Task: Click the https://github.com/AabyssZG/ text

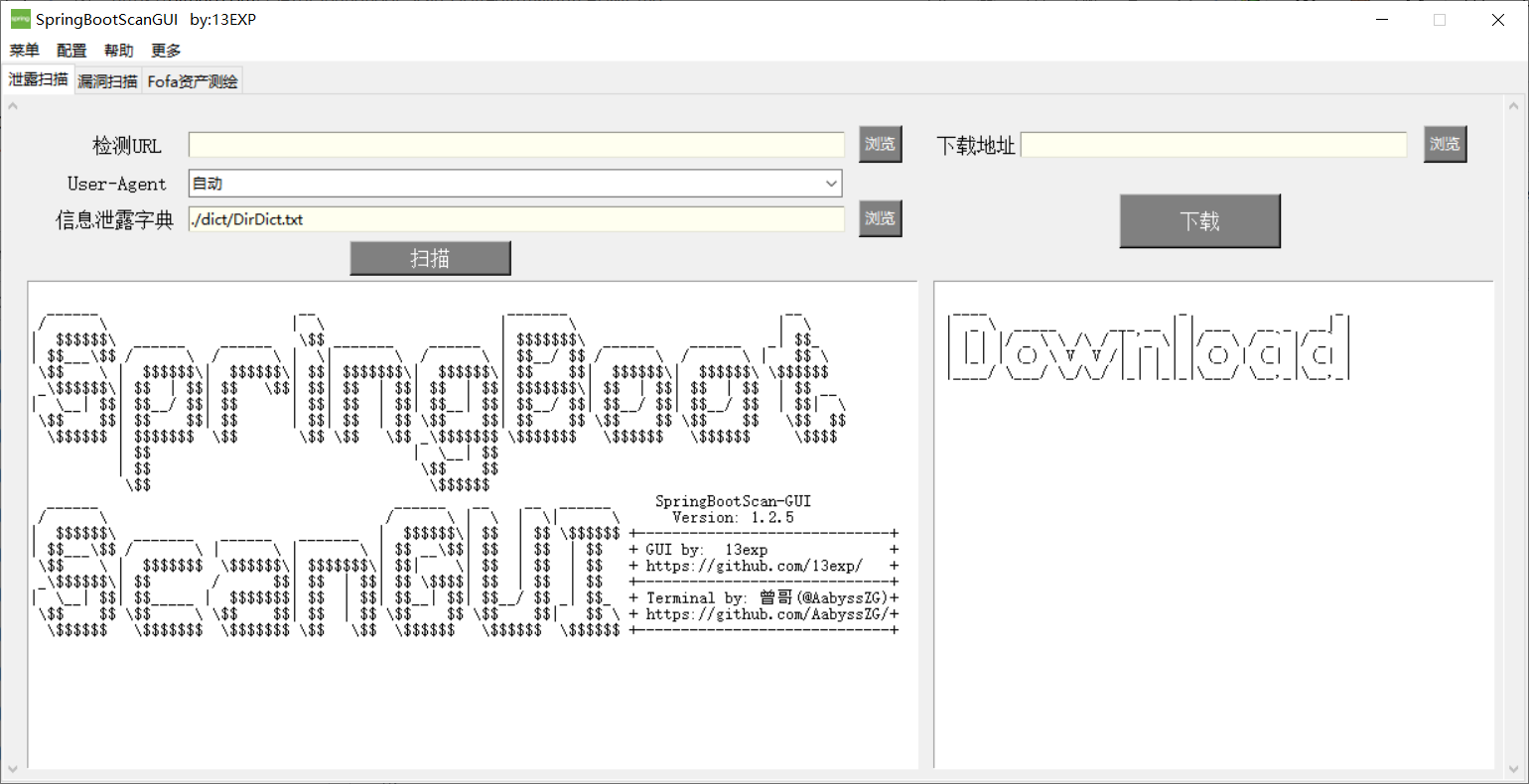Action: (x=767, y=614)
